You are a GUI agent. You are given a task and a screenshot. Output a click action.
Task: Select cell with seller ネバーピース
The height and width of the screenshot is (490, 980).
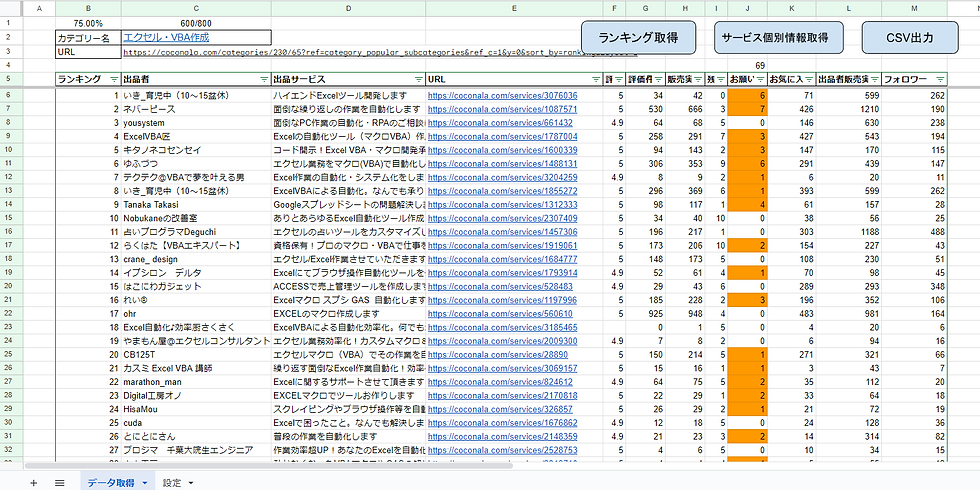coord(196,109)
